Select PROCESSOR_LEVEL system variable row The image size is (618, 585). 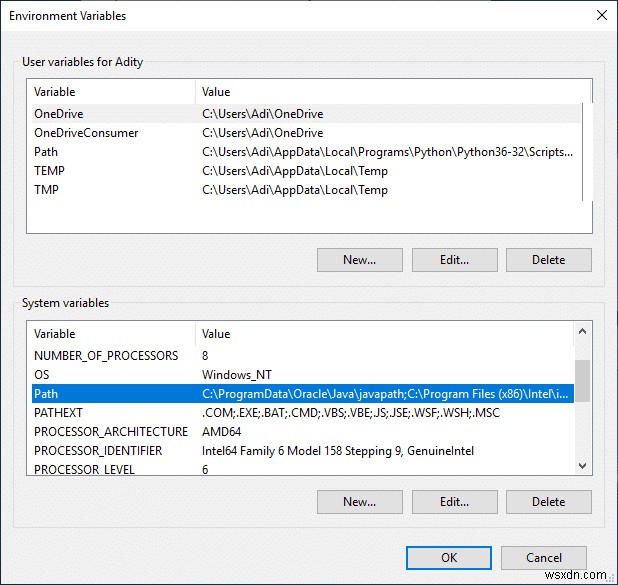[303, 468]
